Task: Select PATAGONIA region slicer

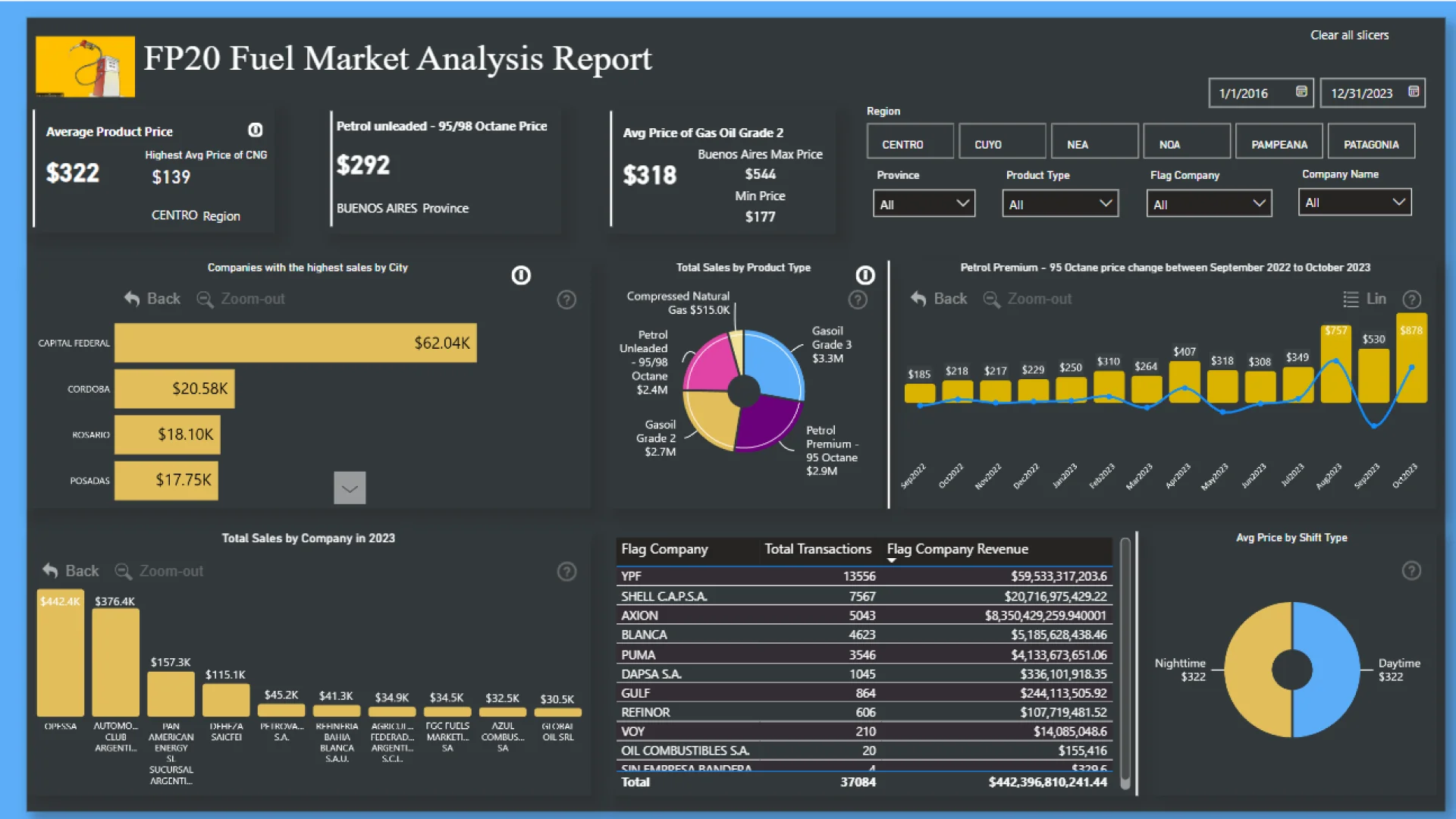Action: (x=1371, y=141)
